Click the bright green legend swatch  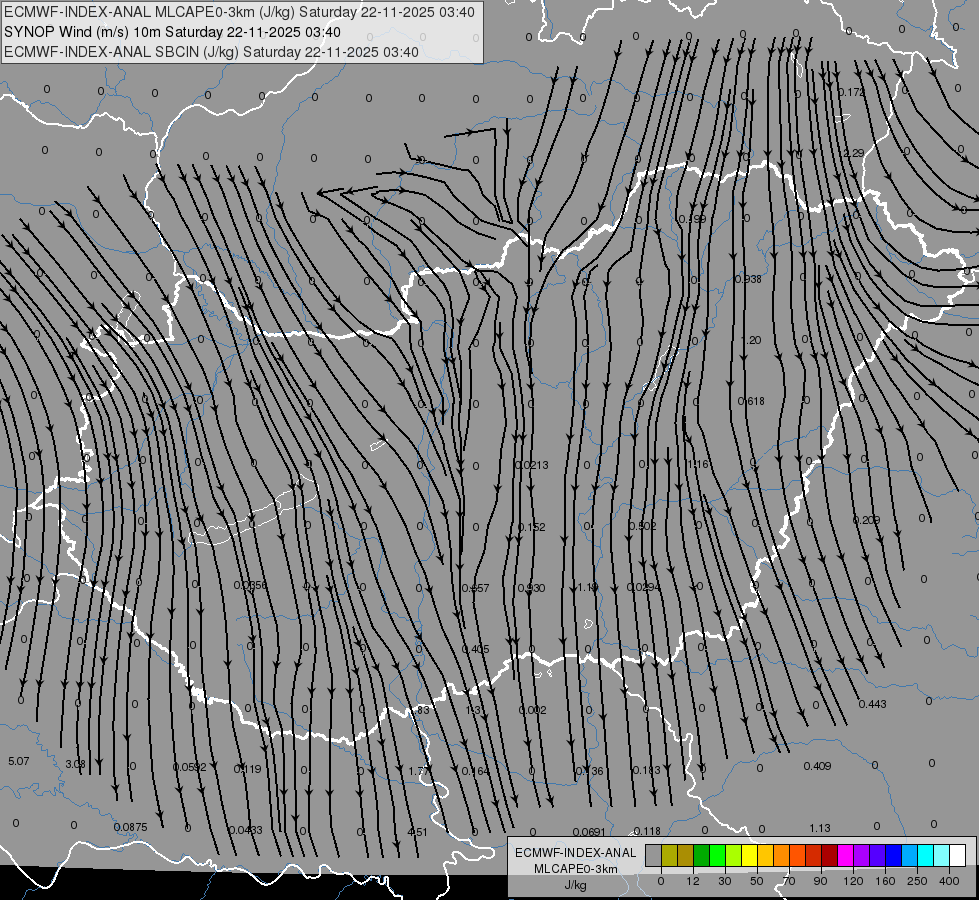coord(718,856)
